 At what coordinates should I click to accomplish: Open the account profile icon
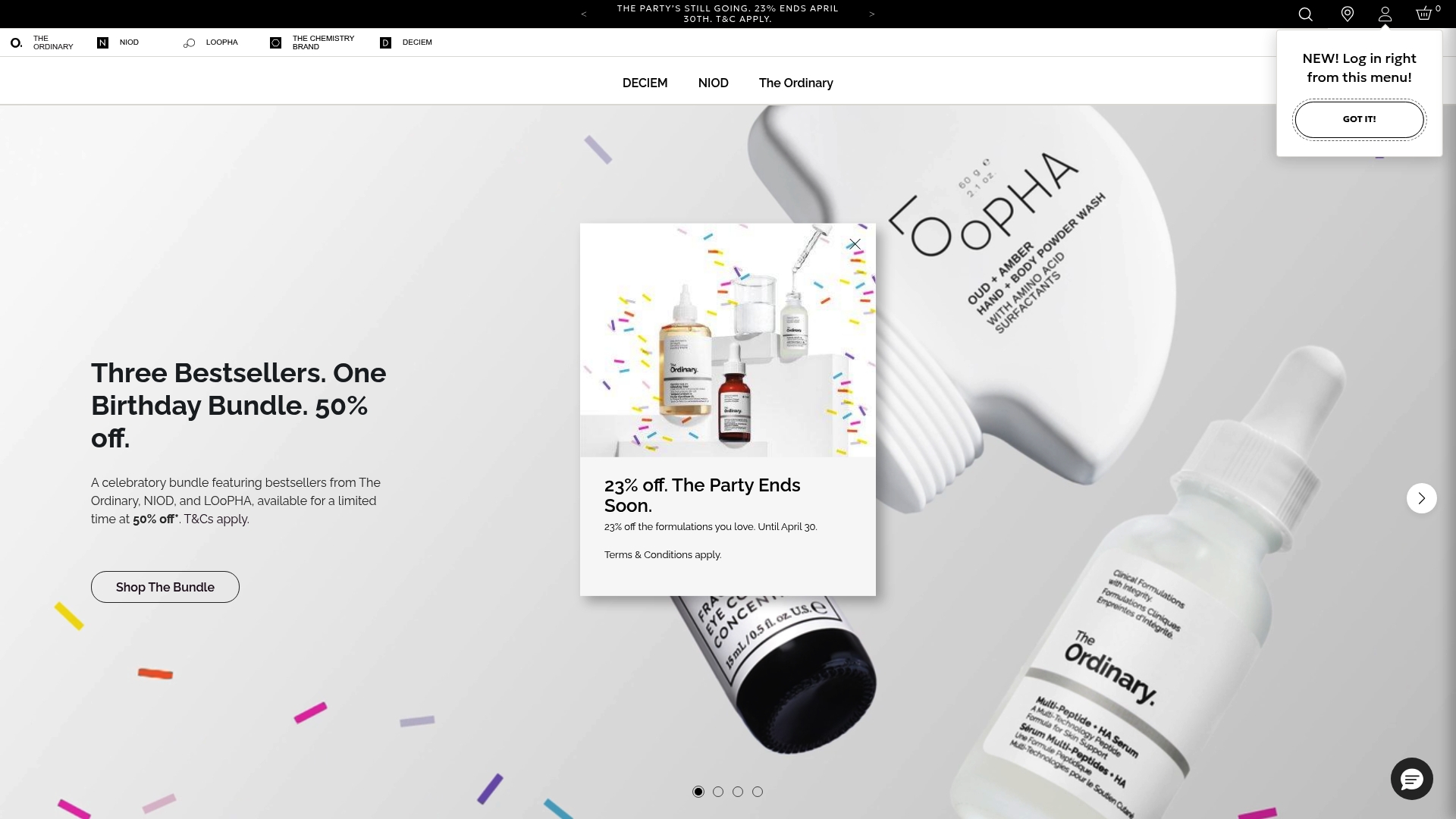click(1385, 14)
